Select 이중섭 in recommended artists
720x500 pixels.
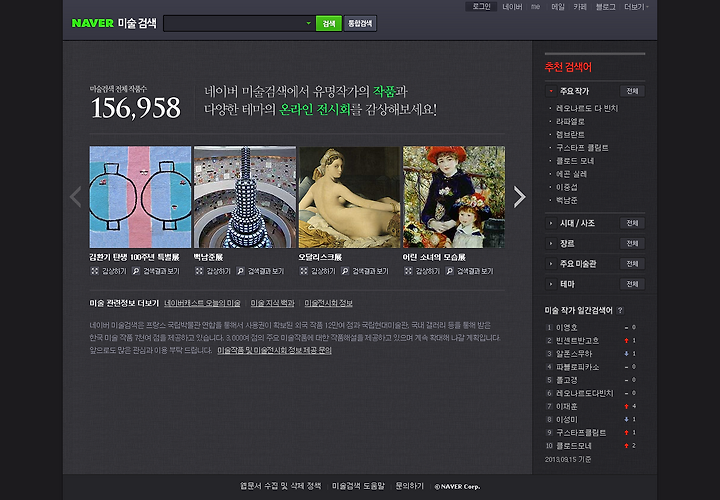(567, 187)
